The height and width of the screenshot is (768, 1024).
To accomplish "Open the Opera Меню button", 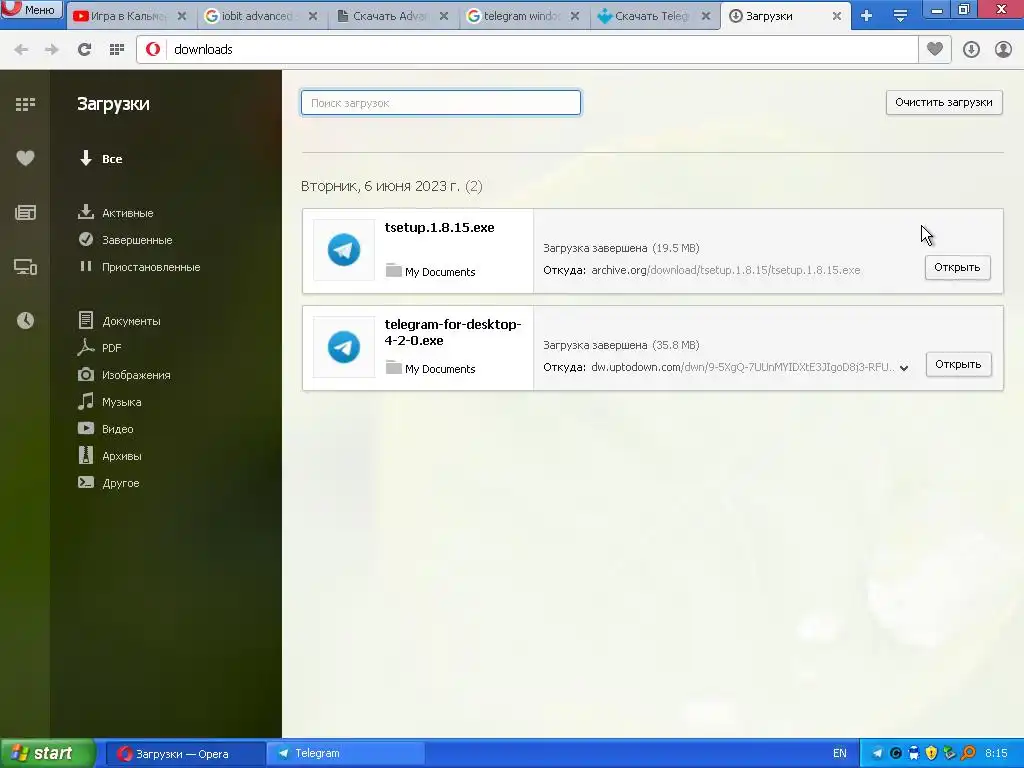I will click(x=31, y=9).
